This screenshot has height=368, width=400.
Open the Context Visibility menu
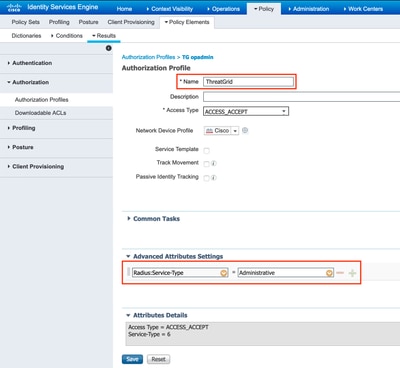(x=170, y=9)
